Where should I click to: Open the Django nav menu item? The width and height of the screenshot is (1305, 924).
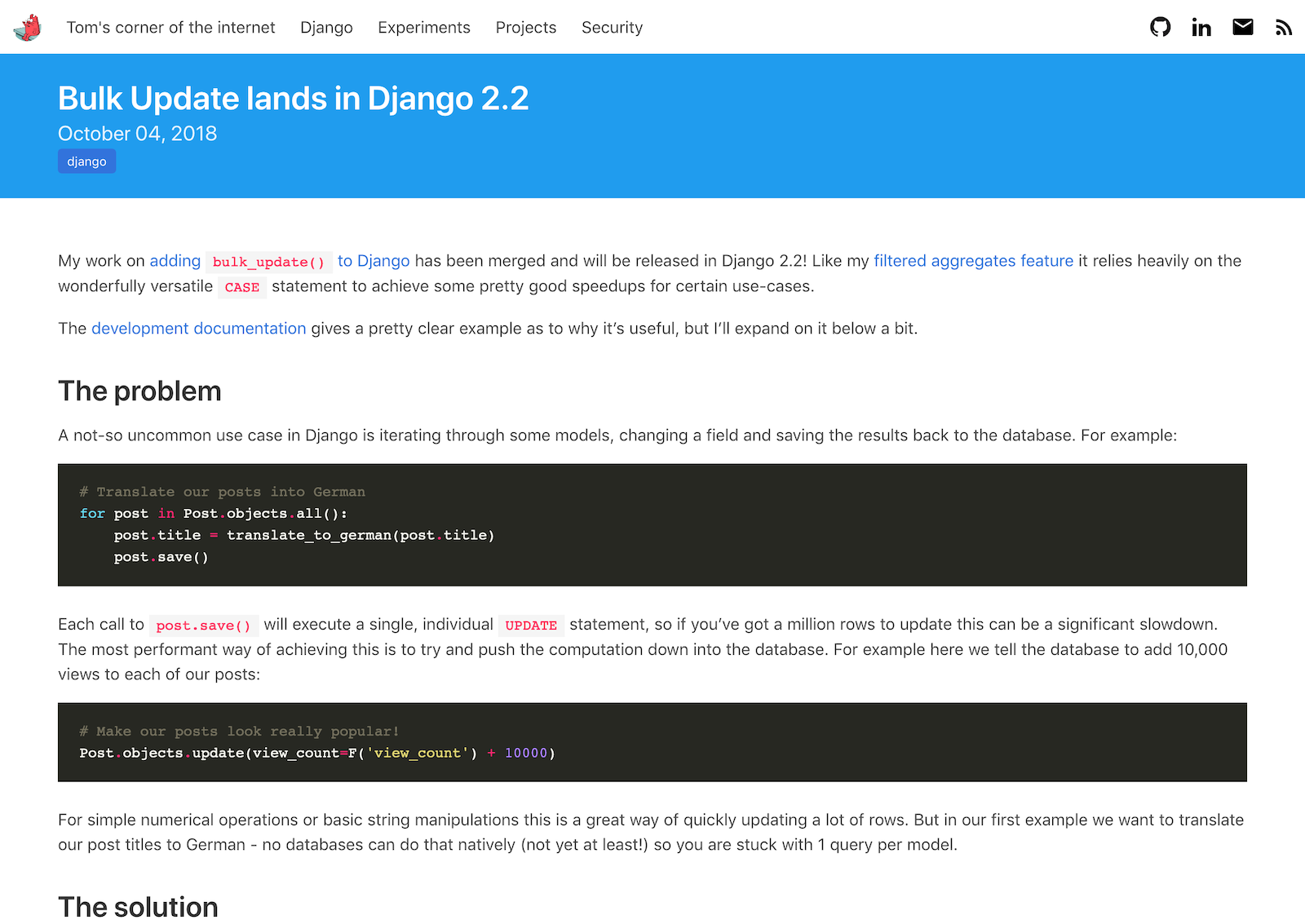pos(326,28)
